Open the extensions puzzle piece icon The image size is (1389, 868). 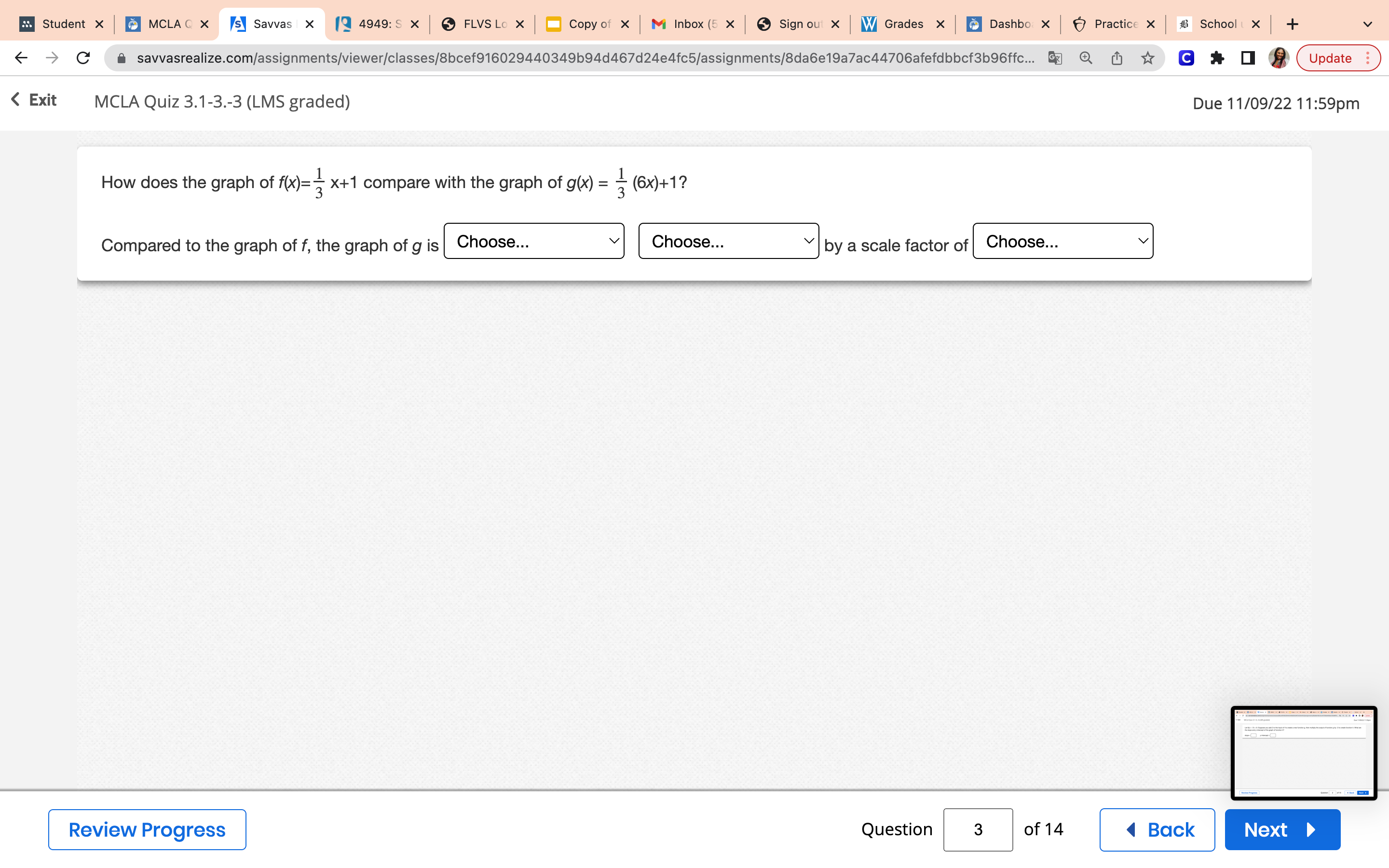[1217, 58]
